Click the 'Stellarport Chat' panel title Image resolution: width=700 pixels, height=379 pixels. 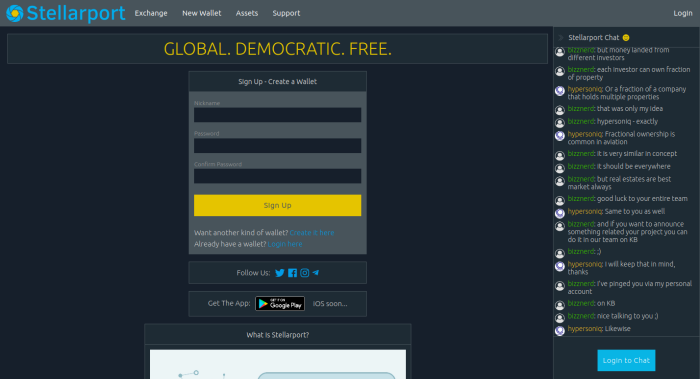coord(593,37)
